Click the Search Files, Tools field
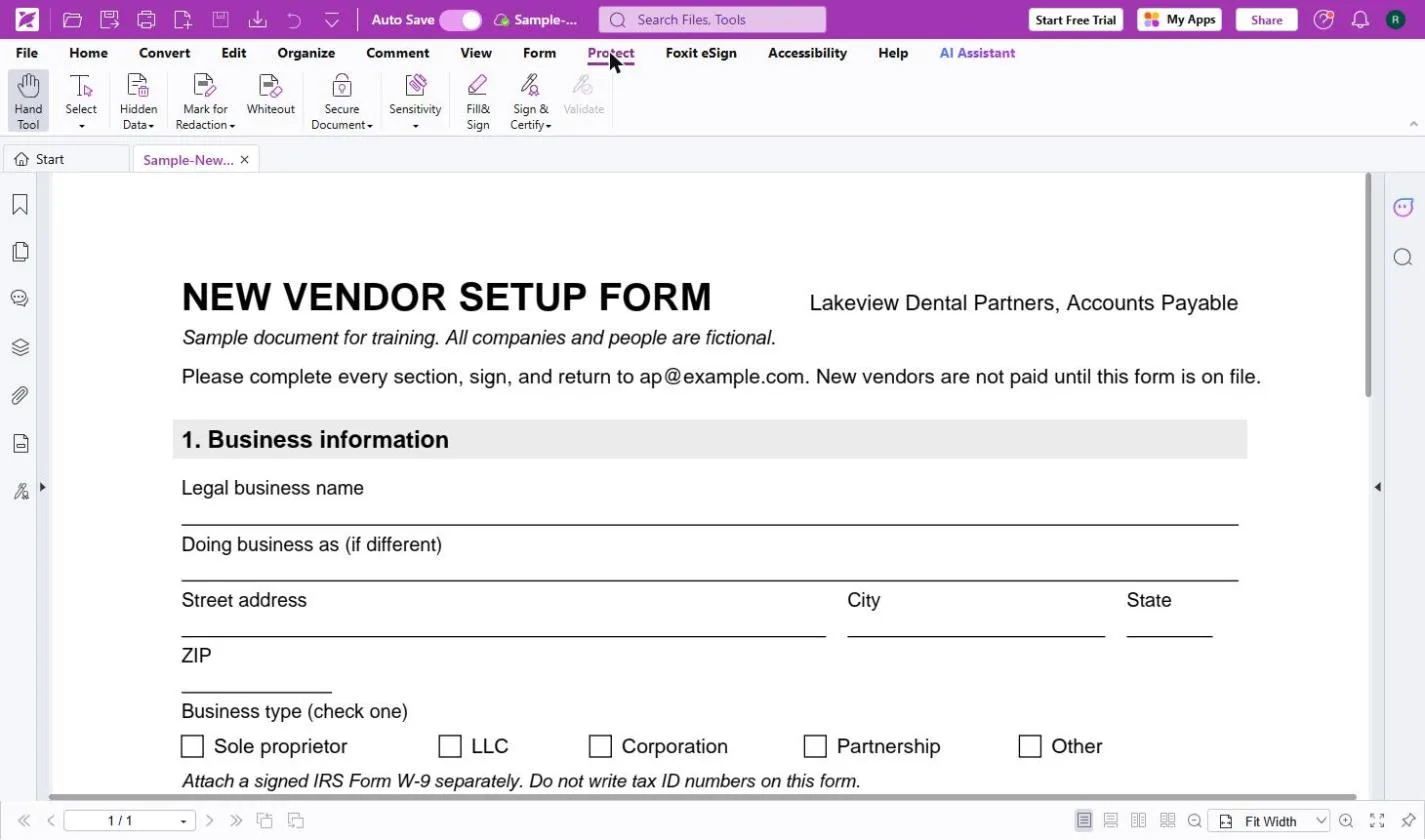The height and width of the screenshot is (840, 1425). click(x=712, y=20)
